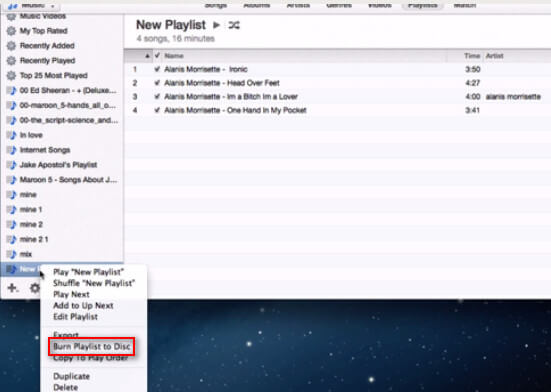Play the New Playlist using play arrow
Image resolution: width=551 pixels, height=392 pixels.
[216, 25]
